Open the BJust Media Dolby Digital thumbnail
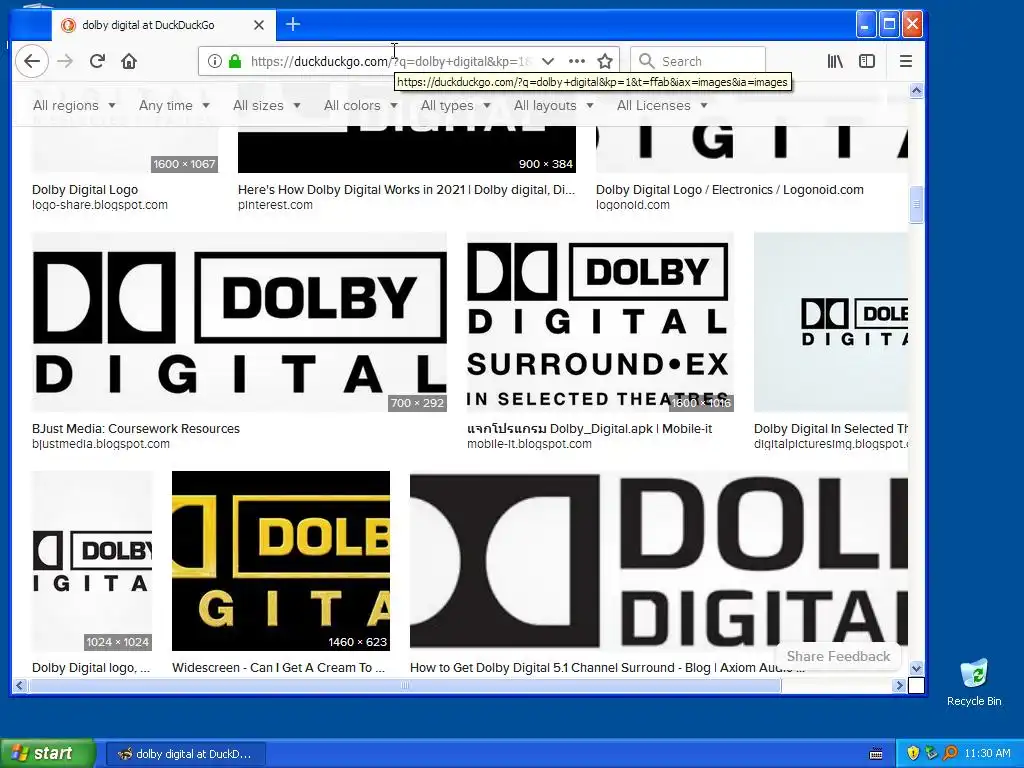The height and width of the screenshot is (768, 1024). (240, 322)
